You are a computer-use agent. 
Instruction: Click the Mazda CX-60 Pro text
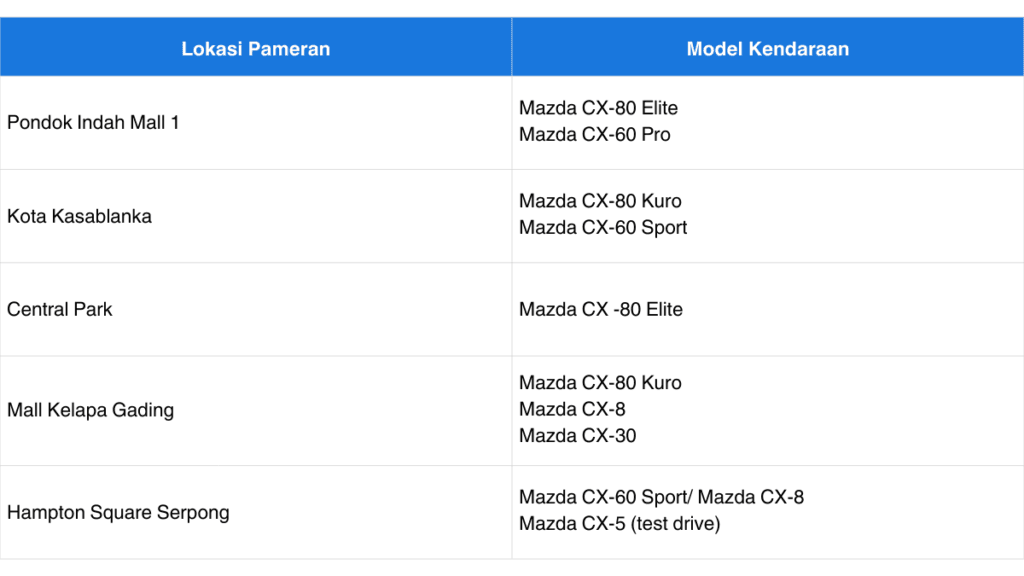tap(594, 135)
